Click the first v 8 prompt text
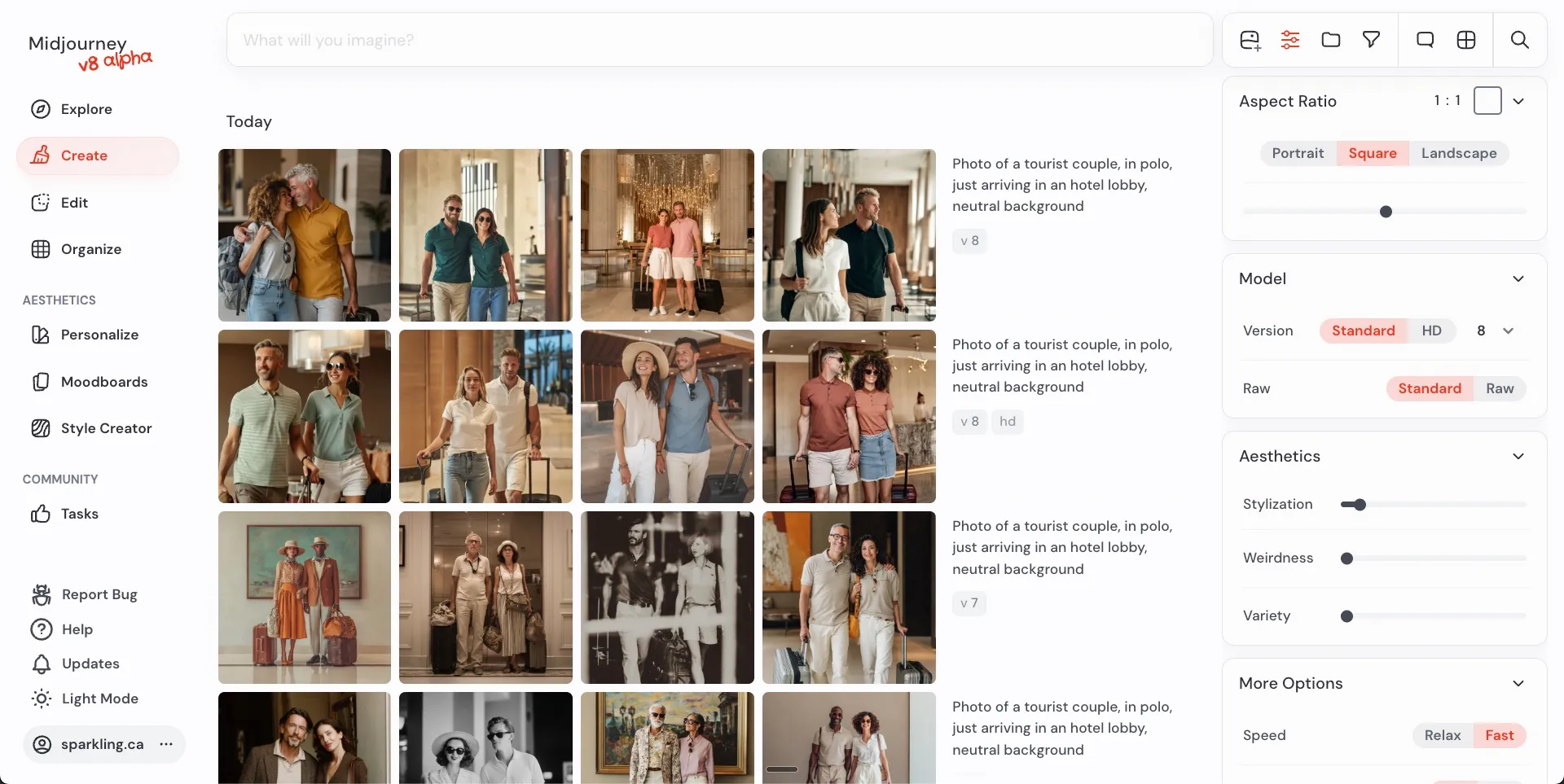 (1062, 185)
